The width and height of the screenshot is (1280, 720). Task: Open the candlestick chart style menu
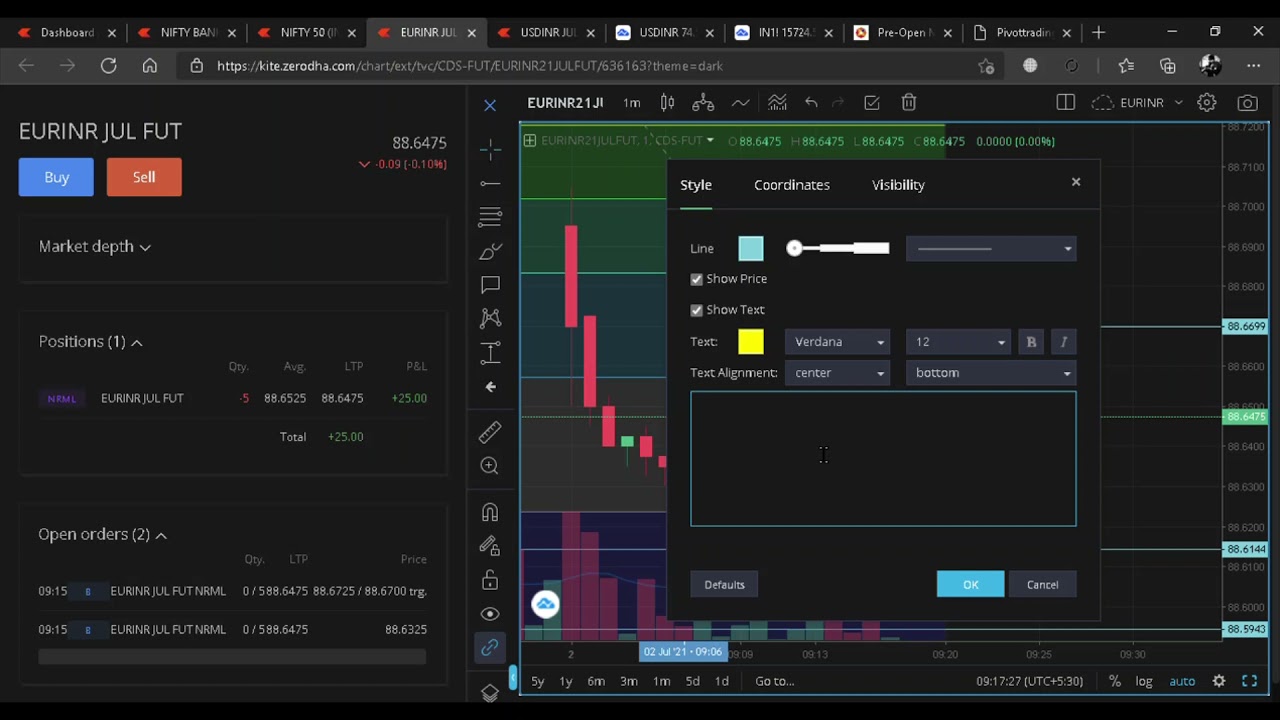(667, 103)
